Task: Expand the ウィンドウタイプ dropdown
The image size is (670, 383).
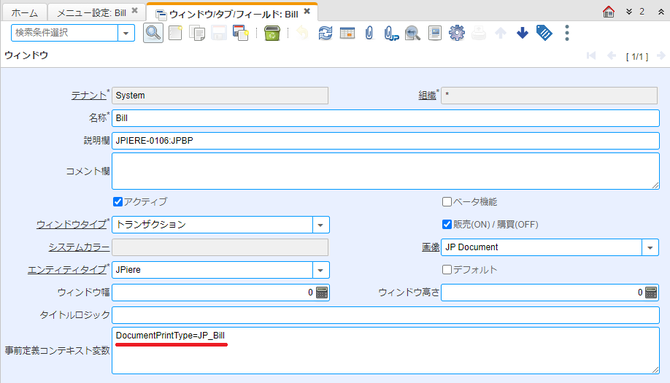Action: 320,225
